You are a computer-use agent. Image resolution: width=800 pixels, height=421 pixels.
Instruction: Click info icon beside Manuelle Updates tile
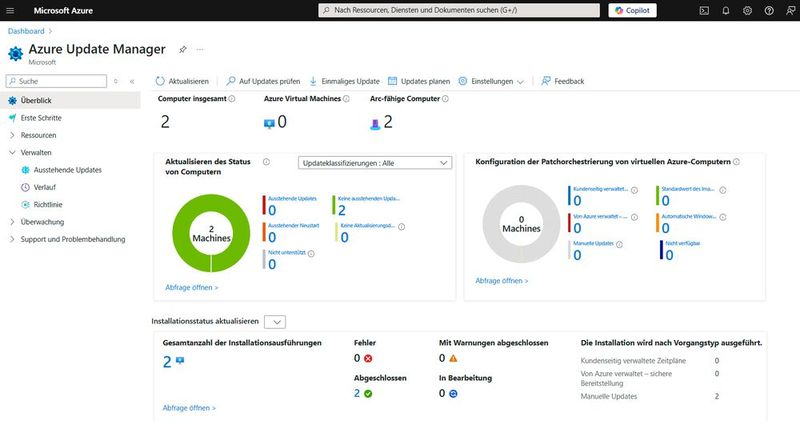pos(619,244)
